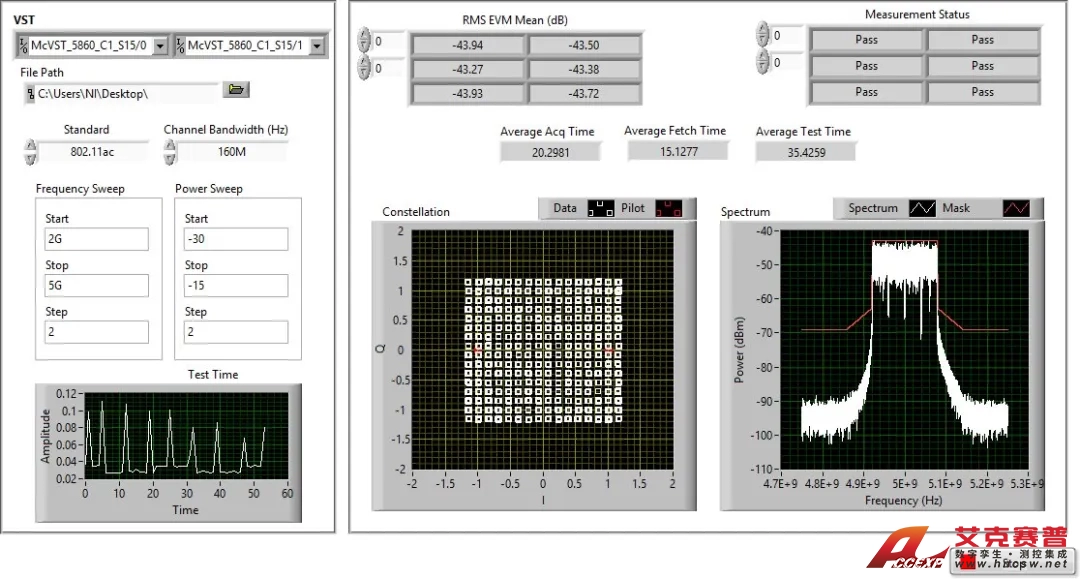The image size is (1080, 579).
Task: Click the File Path browse folder icon
Action: [236, 90]
